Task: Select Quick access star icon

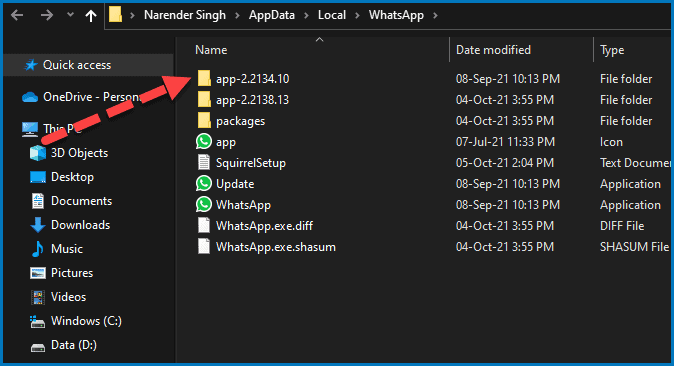Action: point(31,65)
